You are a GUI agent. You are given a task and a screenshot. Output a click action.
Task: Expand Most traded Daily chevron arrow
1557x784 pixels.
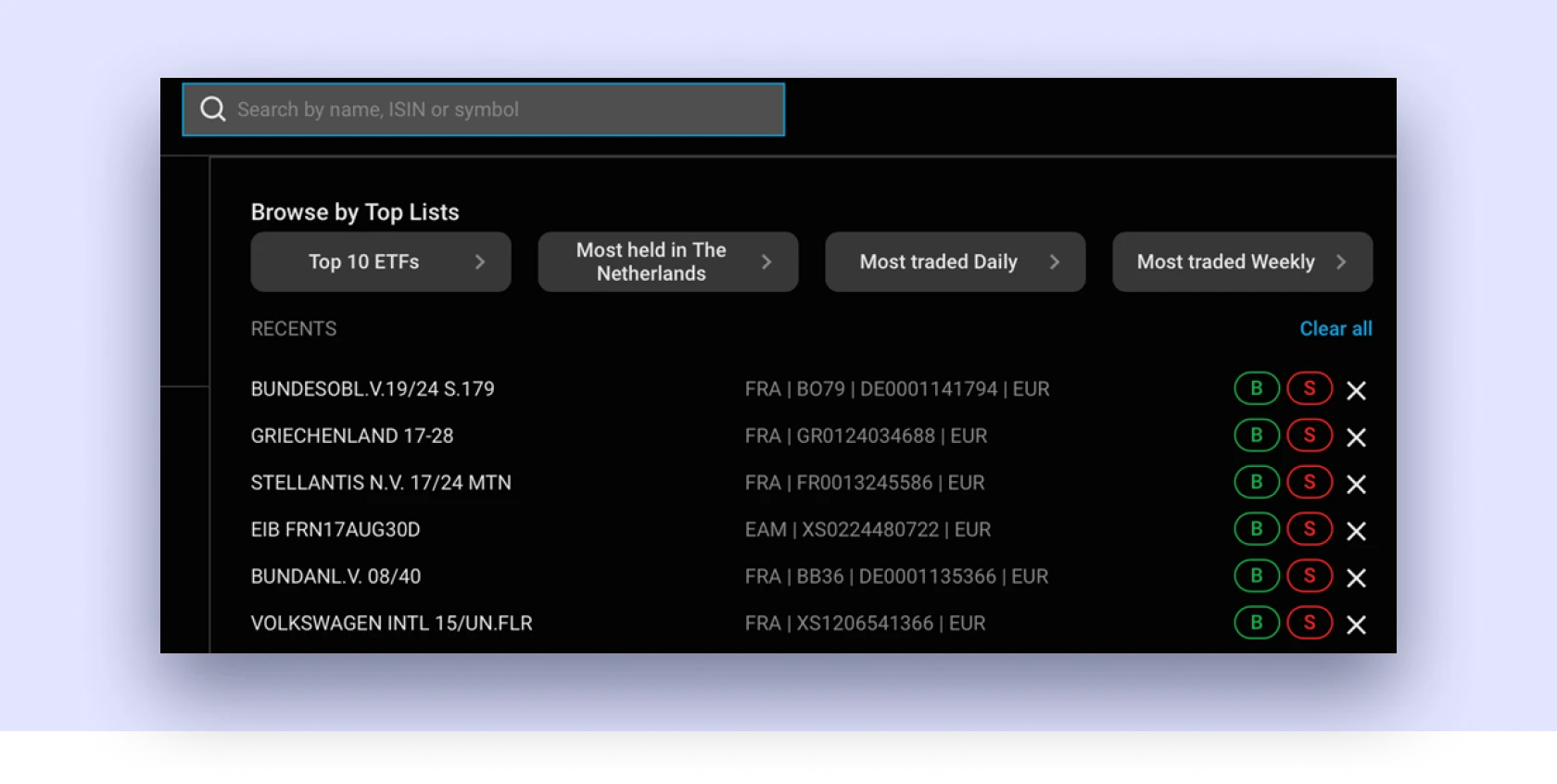[1054, 262]
